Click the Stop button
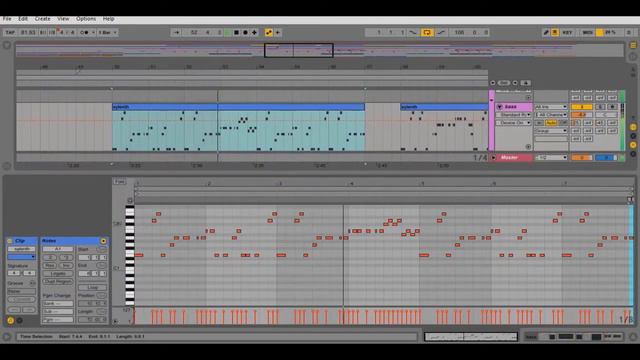640x360 pixels. [236, 33]
